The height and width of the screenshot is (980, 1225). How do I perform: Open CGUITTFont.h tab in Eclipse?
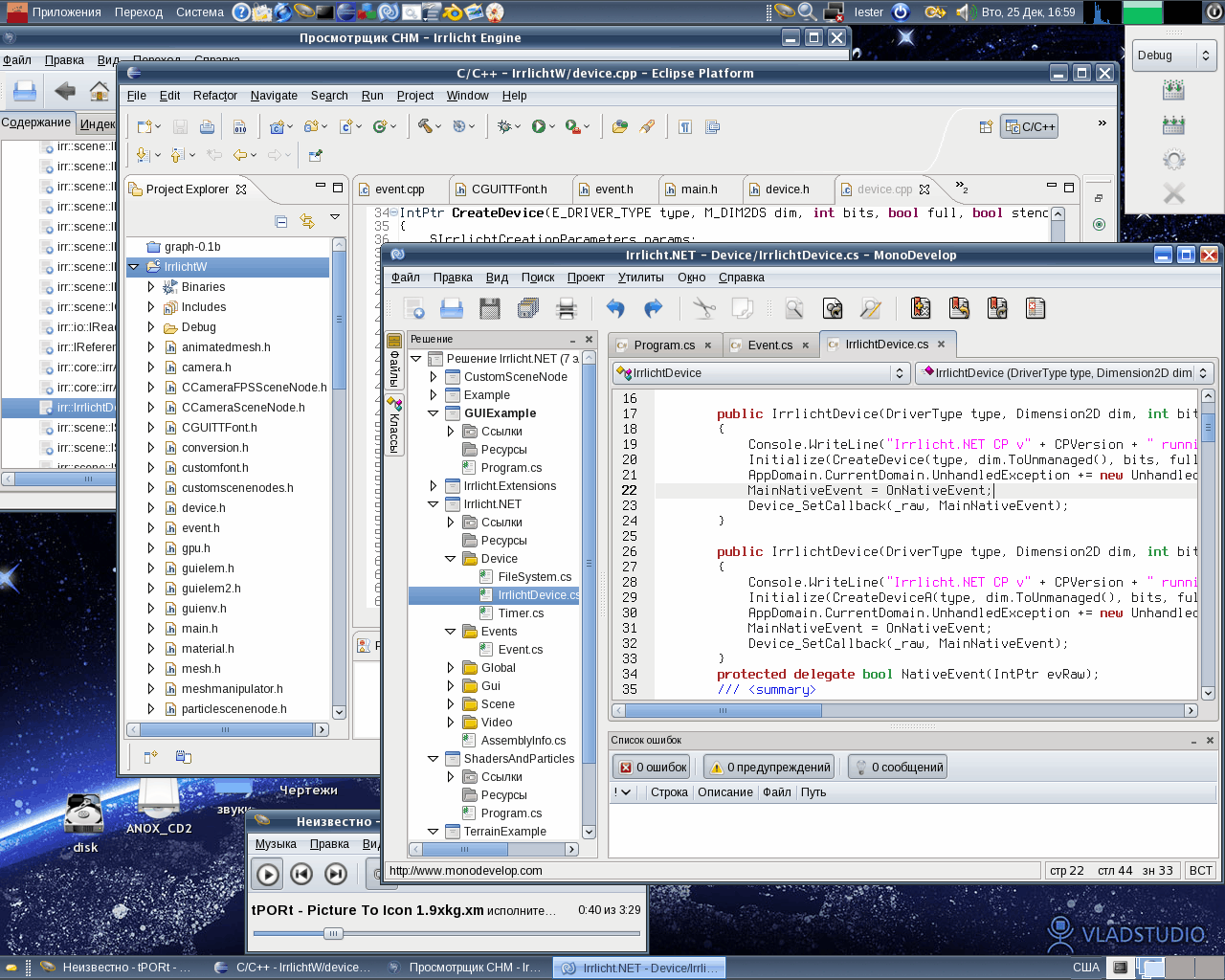[x=508, y=189]
